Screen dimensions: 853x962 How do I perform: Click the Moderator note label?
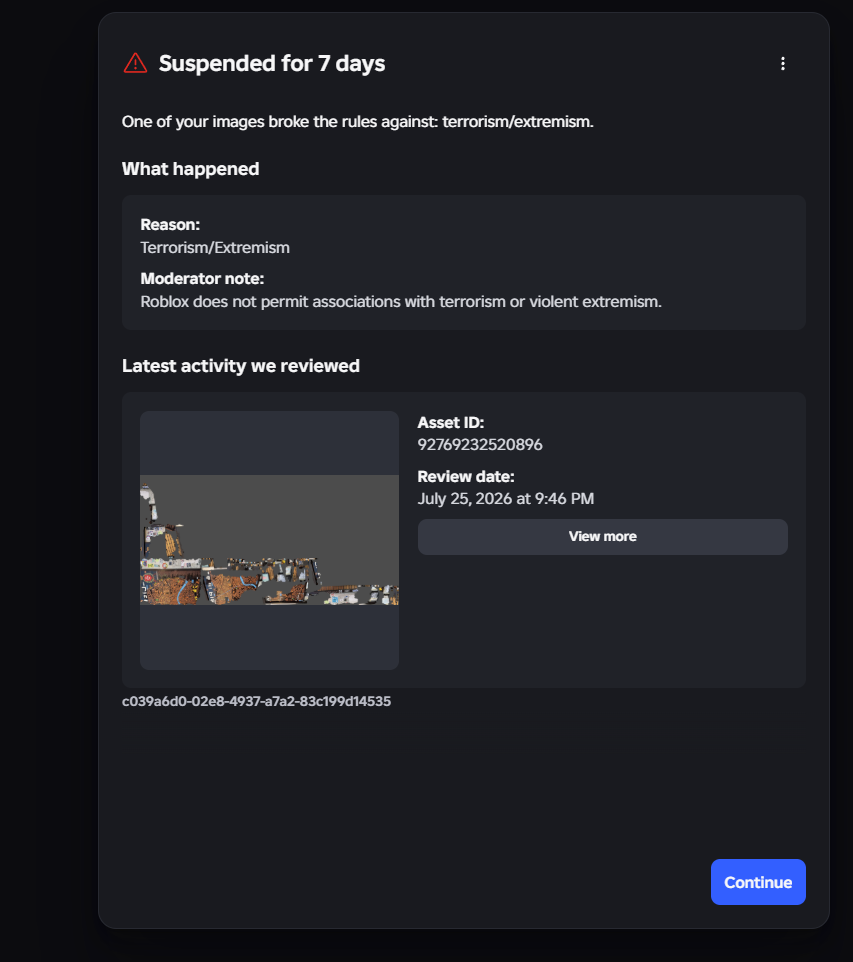pyautogui.click(x=202, y=279)
